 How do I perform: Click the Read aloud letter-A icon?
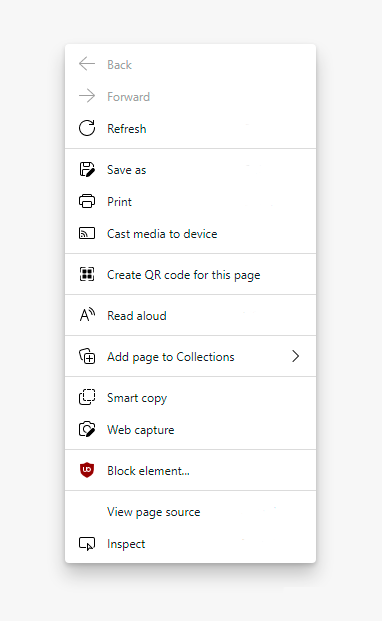pos(87,315)
